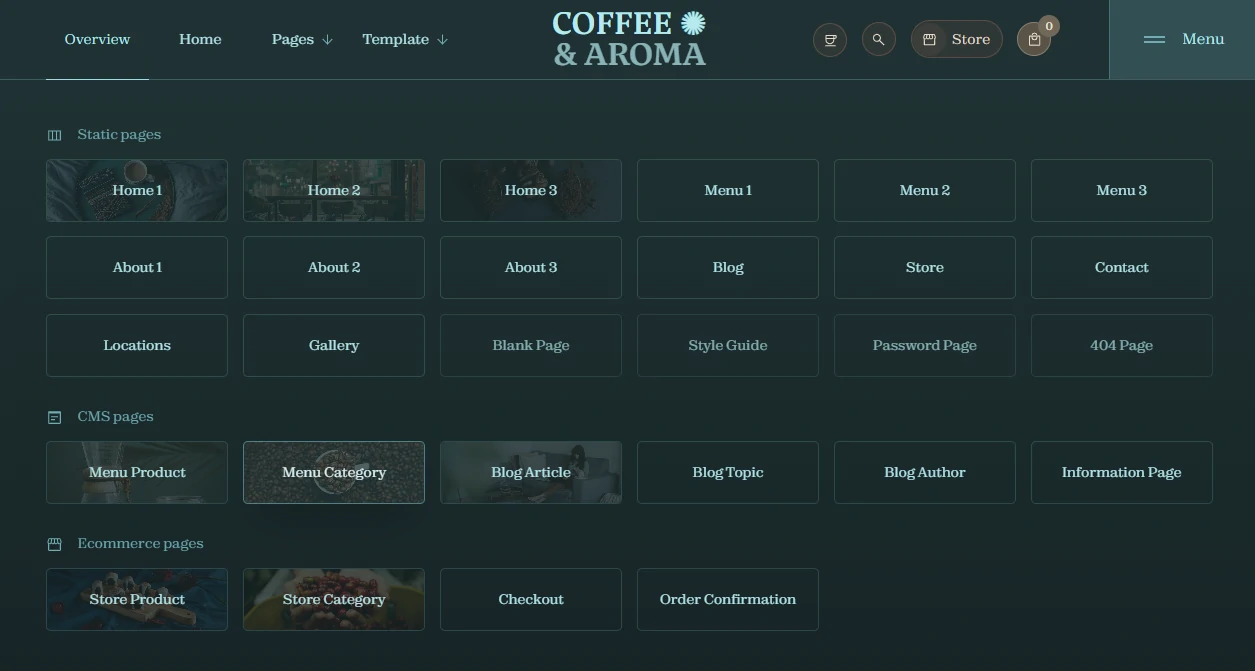
Task: Open the 404 Page link
Action: pyautogui.click(x=1121, y=345)
